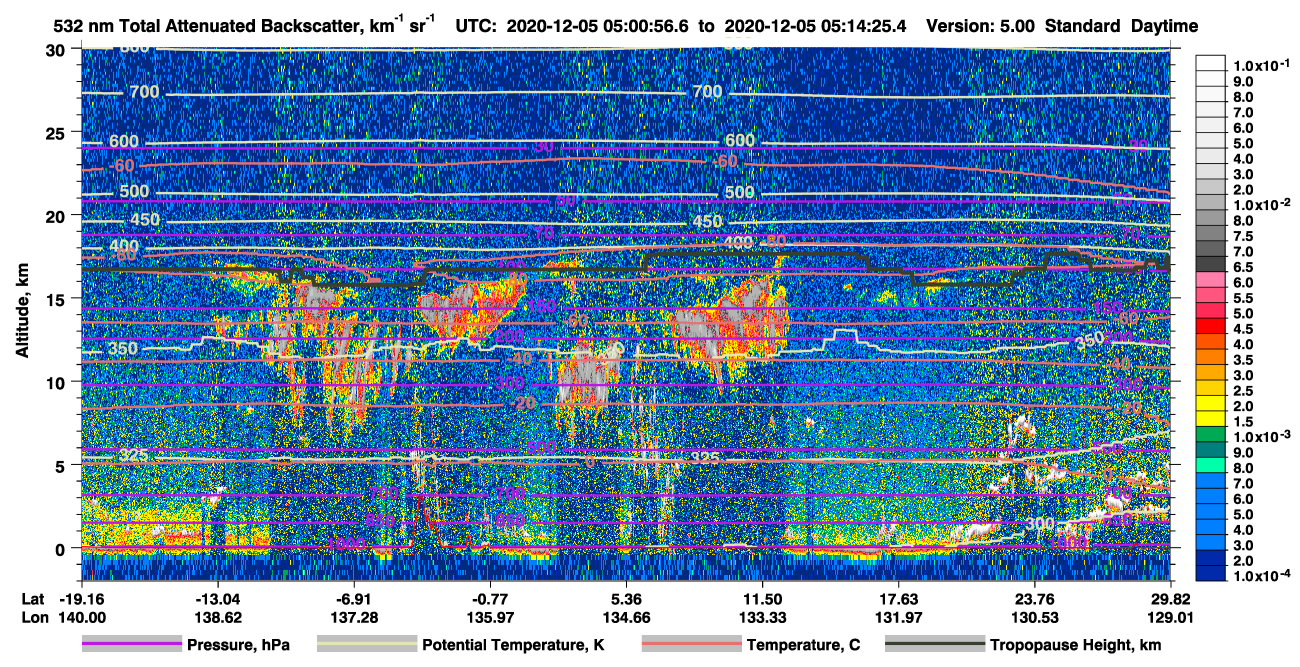Click the latitude value '-19.16'
Viewport: 1300px width, 667px height.
tap(81, 598)
